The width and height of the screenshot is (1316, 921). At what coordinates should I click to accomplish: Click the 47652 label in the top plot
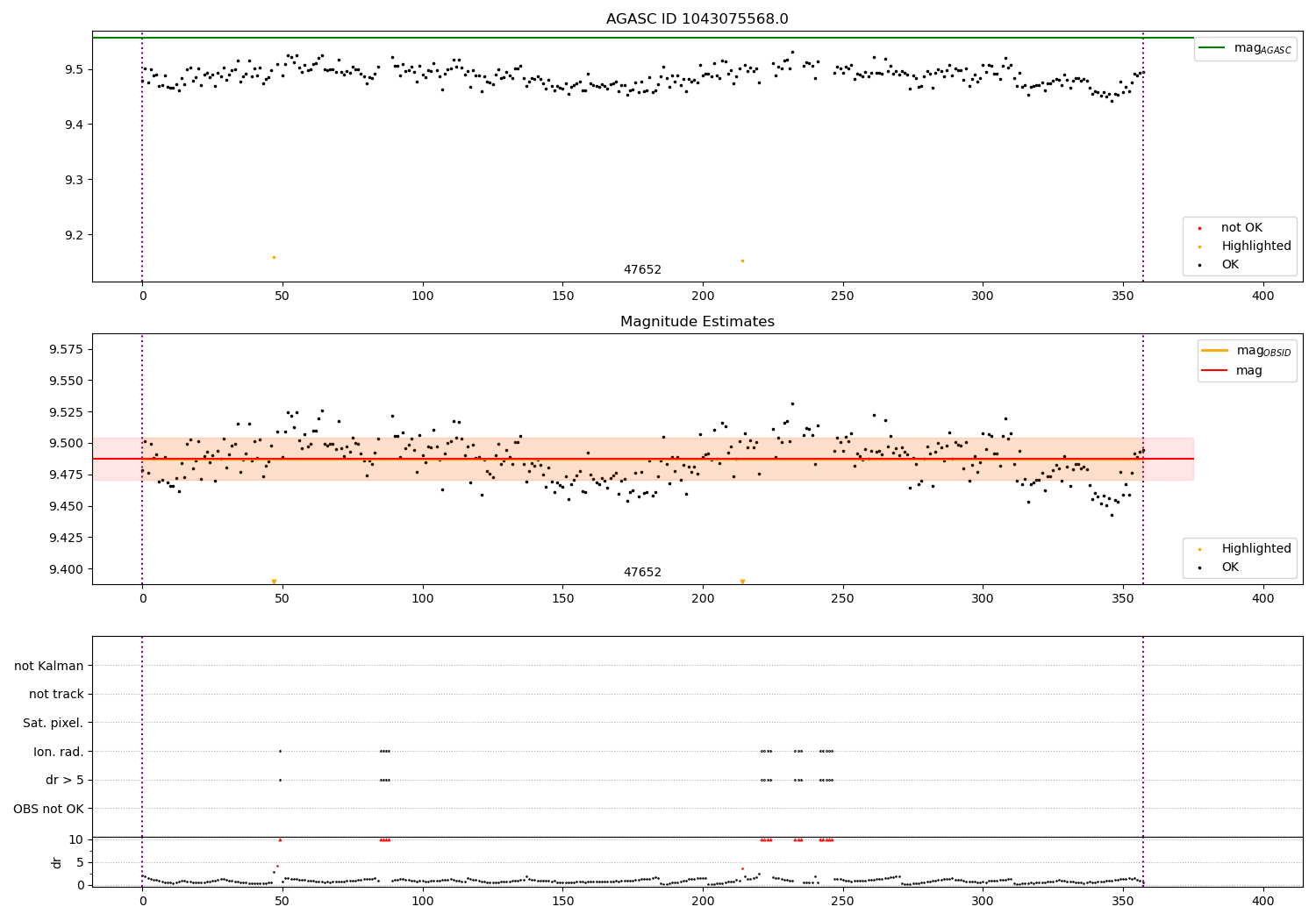642,270
